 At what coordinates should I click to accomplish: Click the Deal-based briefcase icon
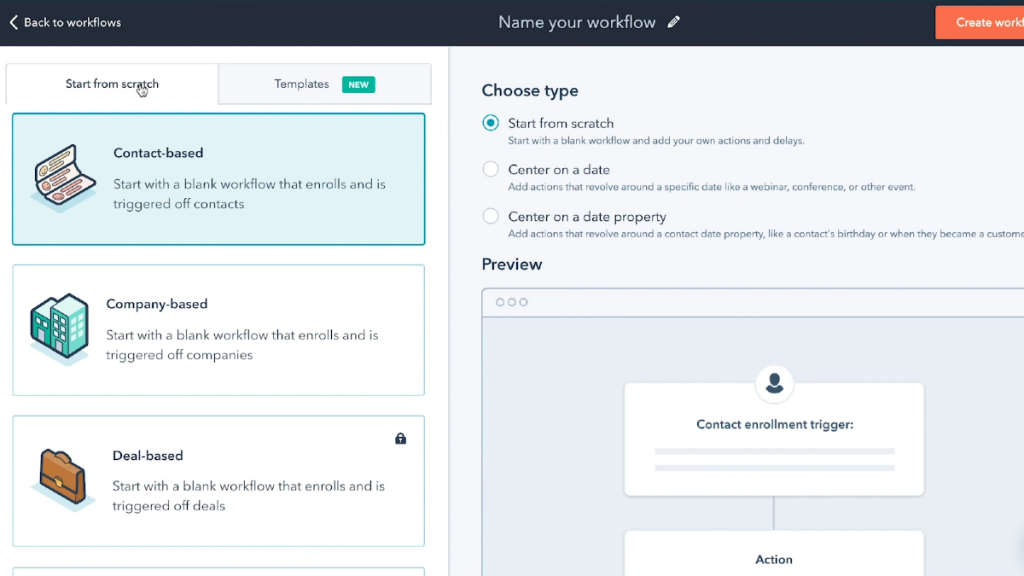point(61,479)
